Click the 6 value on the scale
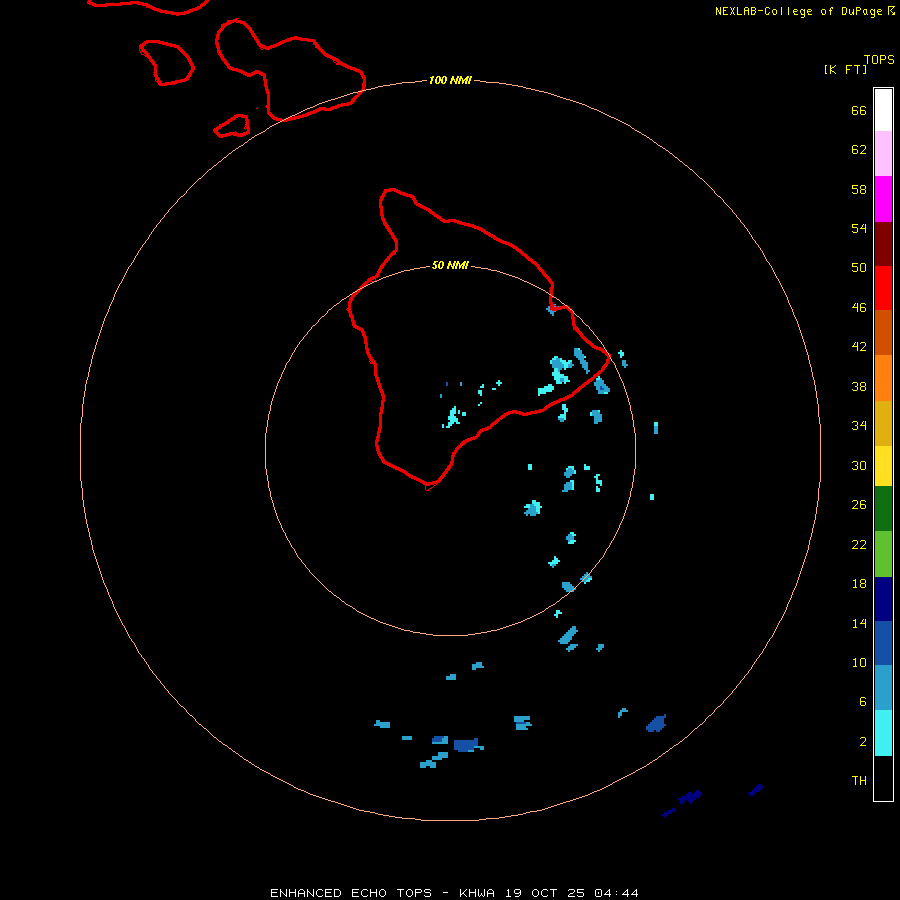900x900 pixels. pos(863,702)
